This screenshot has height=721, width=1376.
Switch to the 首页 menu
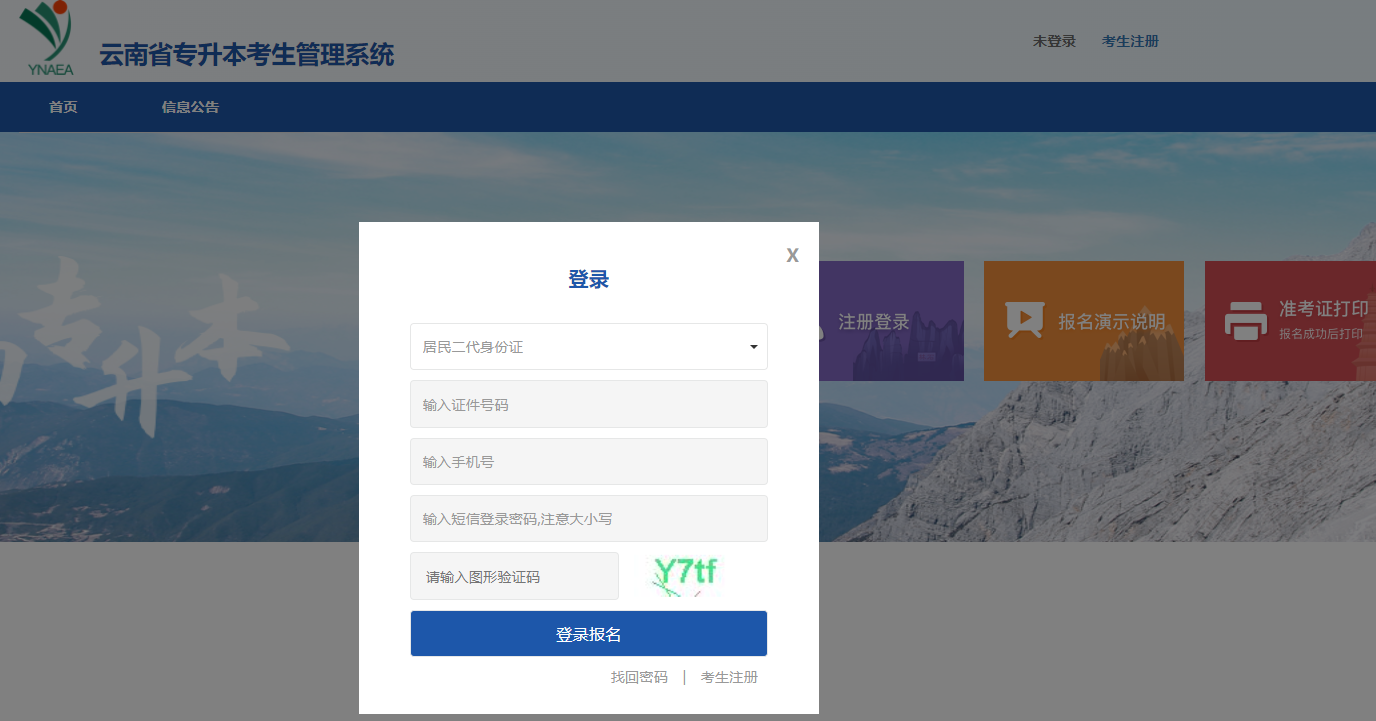61,106
